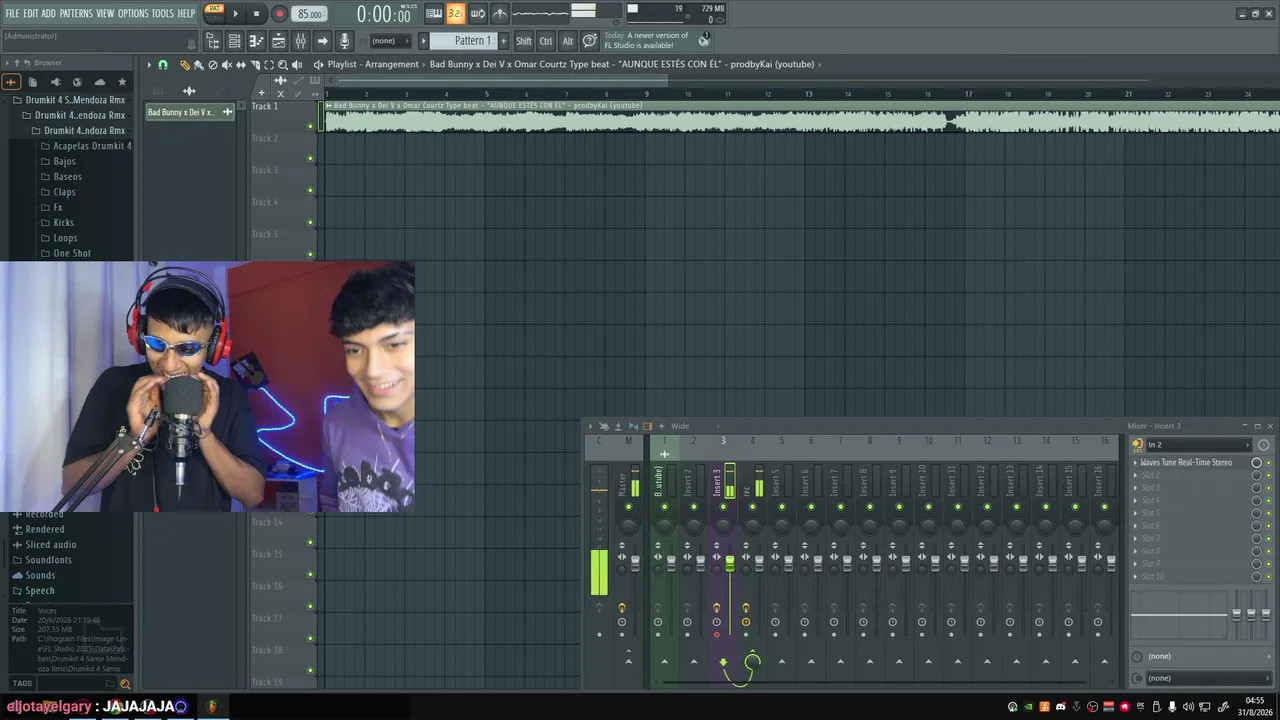The width and height of the screenshot is (1280, 720).
Task: Toggle the loop recording icon
Action: pyautogui.click(x=478, y=13)
